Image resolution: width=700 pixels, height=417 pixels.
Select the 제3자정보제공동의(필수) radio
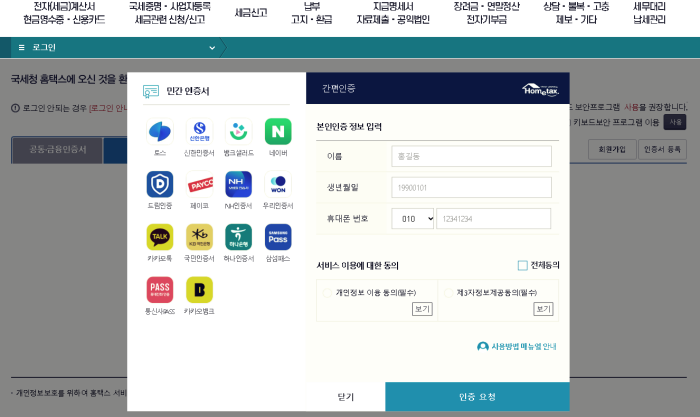click(449, 293)
